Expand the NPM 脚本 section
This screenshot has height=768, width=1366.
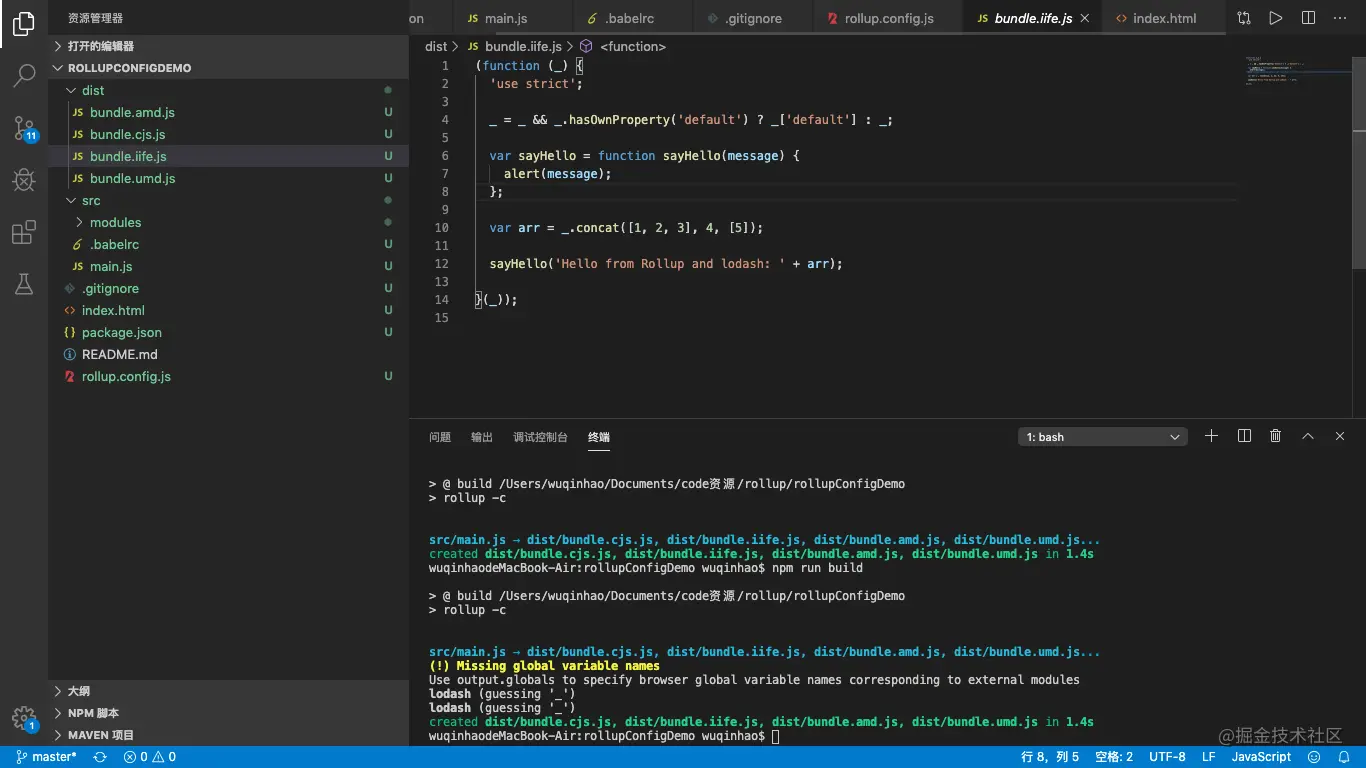pos(93,713)
